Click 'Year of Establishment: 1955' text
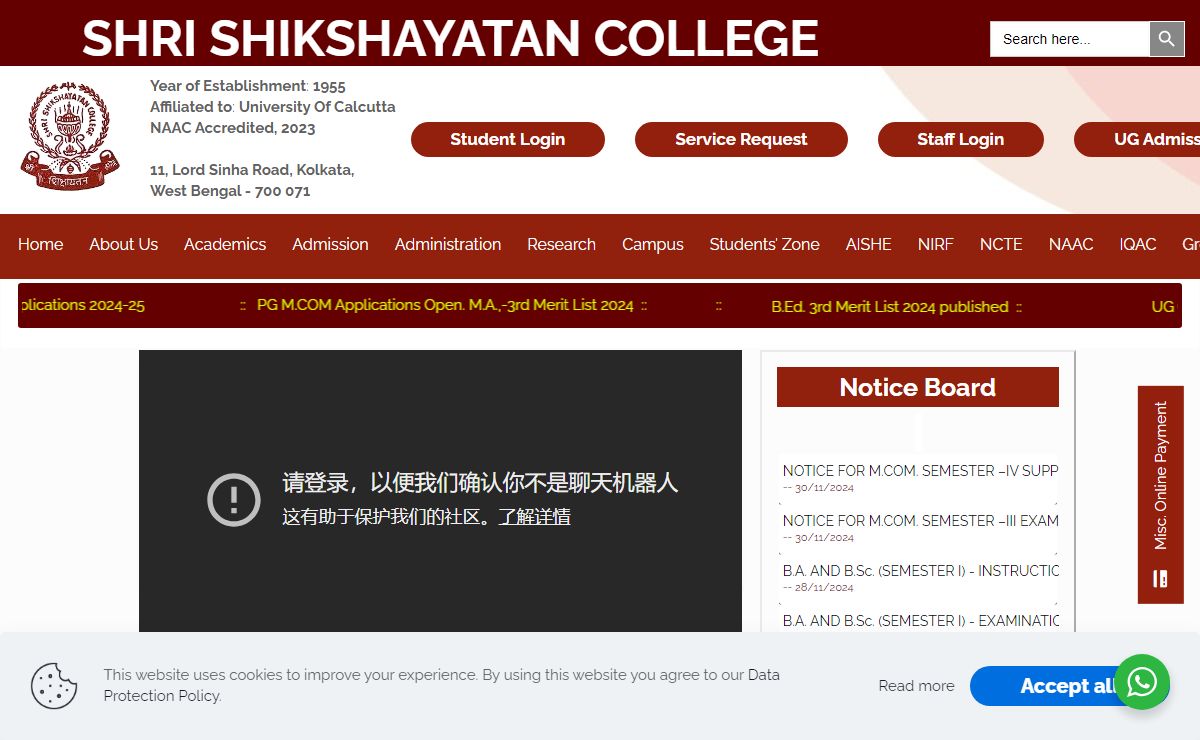The height and width of the screenshot is (740, 1200). pos(248,86)
